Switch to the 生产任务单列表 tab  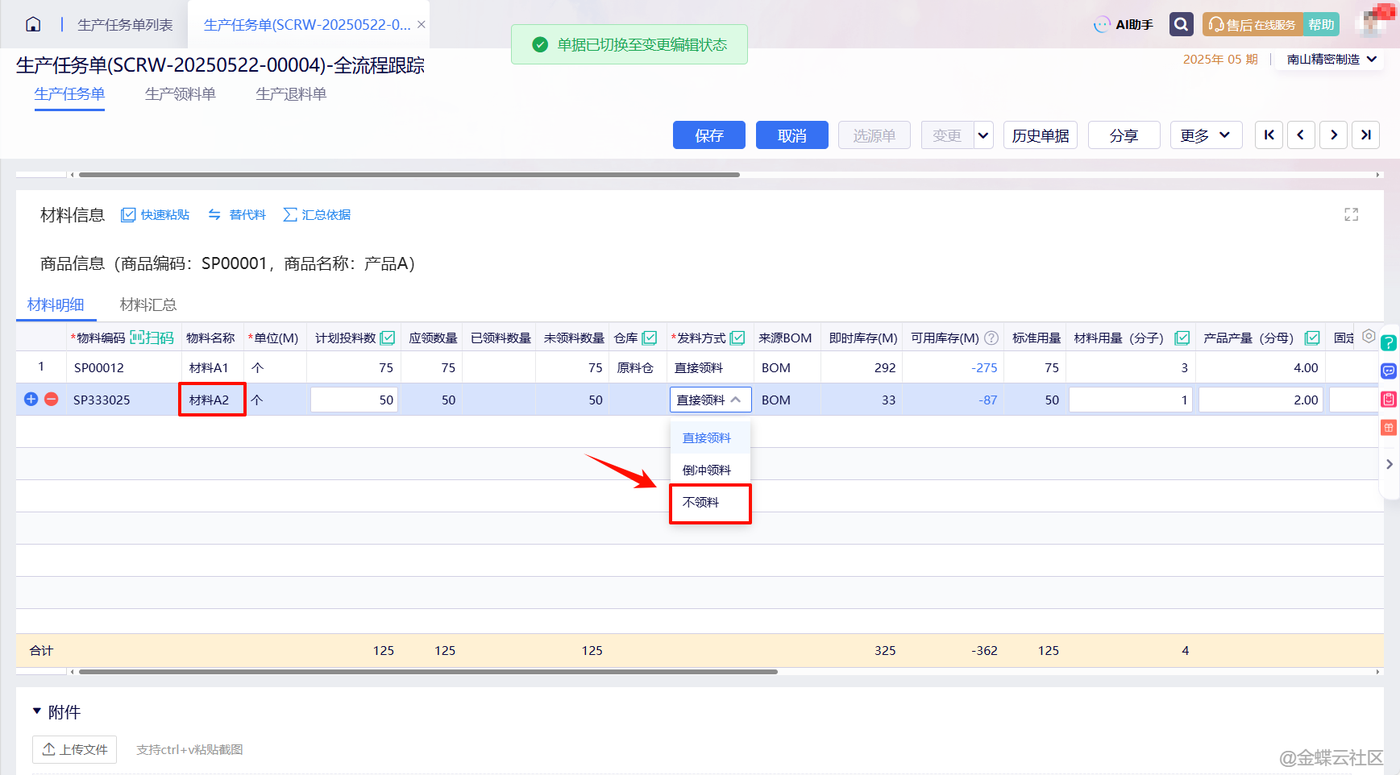click(125, 24)
